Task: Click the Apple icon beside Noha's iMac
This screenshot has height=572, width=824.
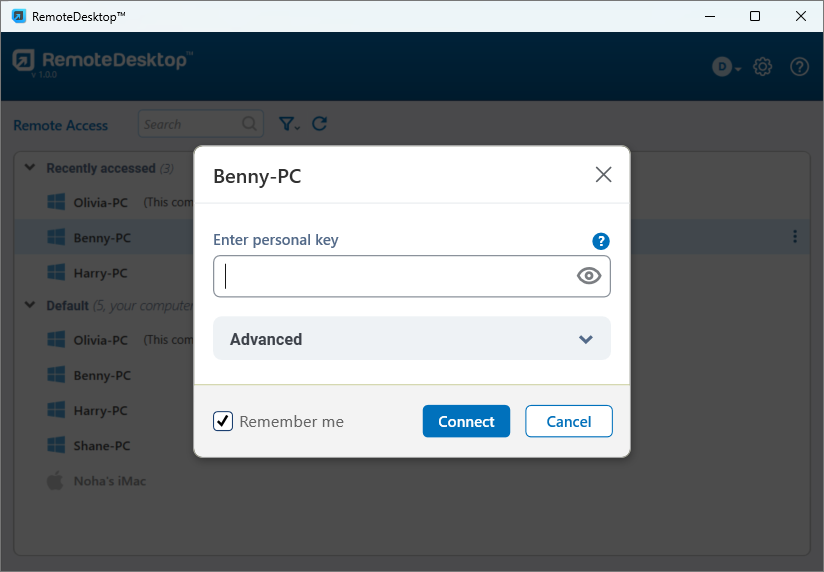Action: (x=56, y=481)
